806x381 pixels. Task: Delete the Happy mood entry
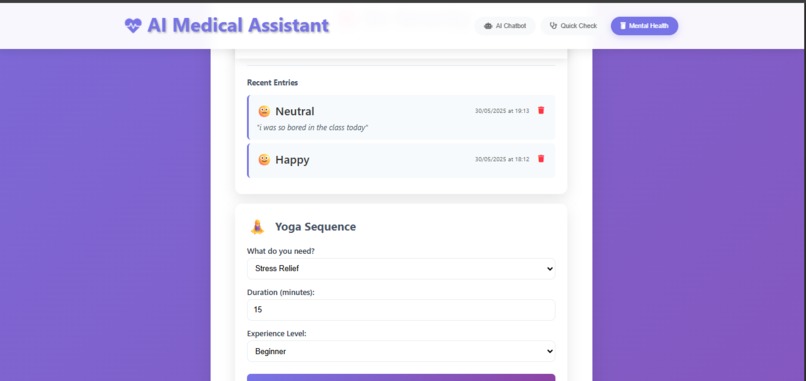tap(541, 158)
